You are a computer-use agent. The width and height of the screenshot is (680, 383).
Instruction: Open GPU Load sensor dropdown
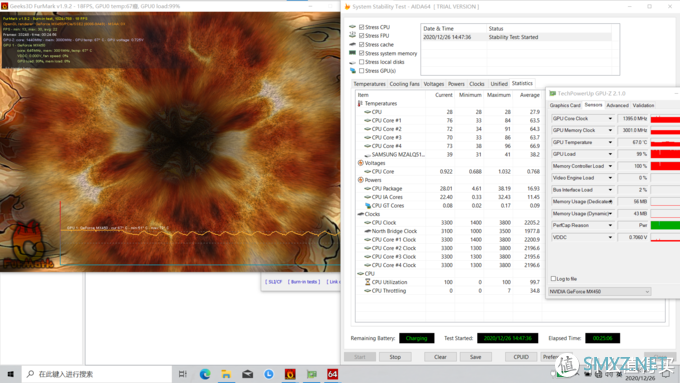(x=610, y=154)
